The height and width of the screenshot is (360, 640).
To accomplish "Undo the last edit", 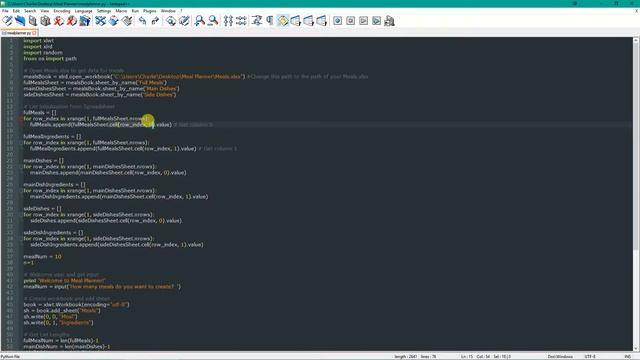I will coord(142,20).
